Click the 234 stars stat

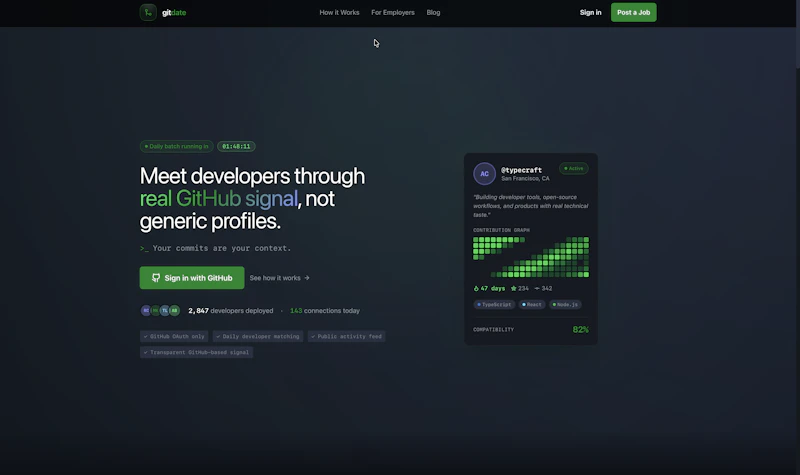(x=519, y=288)
